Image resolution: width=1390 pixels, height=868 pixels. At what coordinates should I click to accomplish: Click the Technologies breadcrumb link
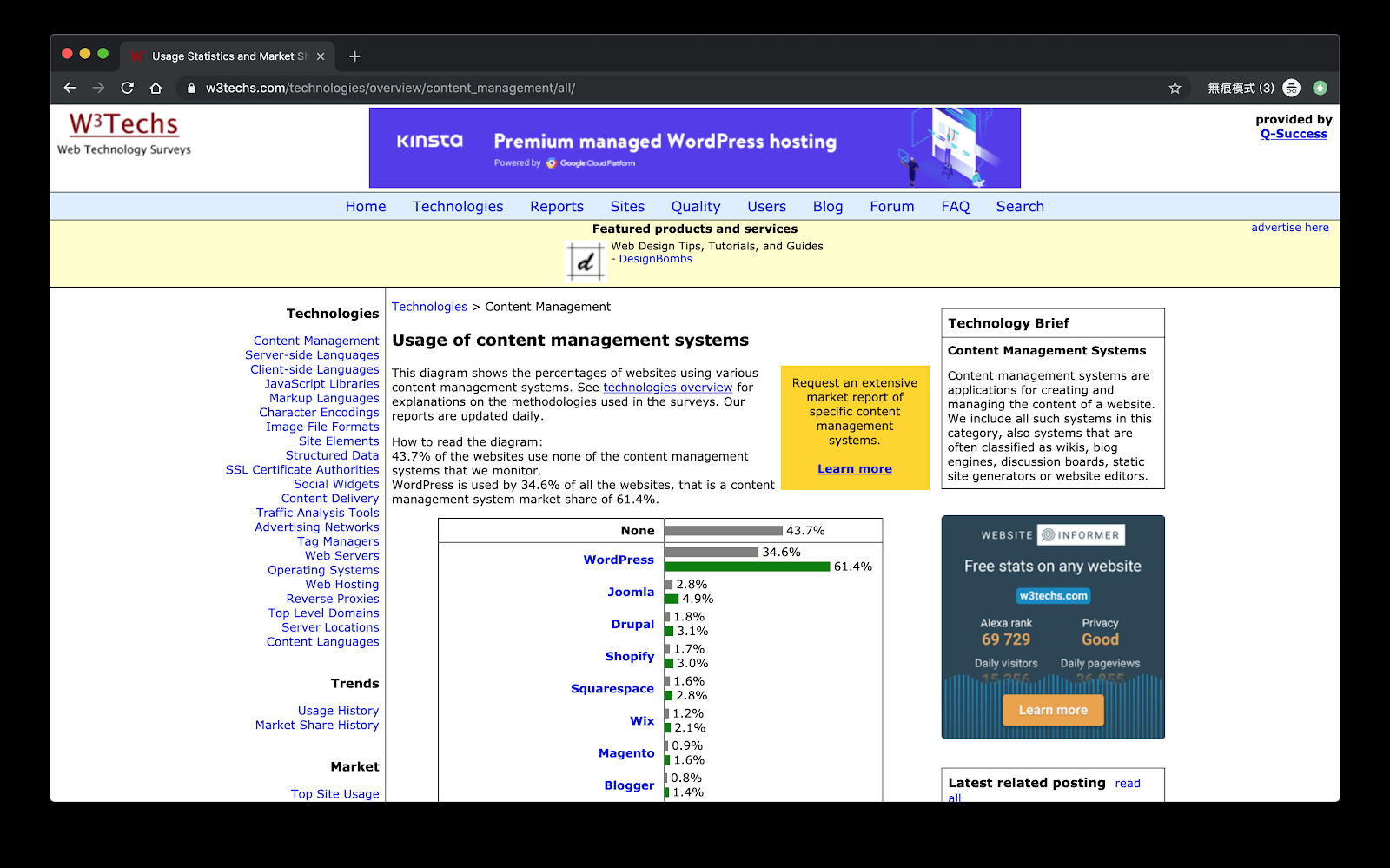(x=429, y=307)
